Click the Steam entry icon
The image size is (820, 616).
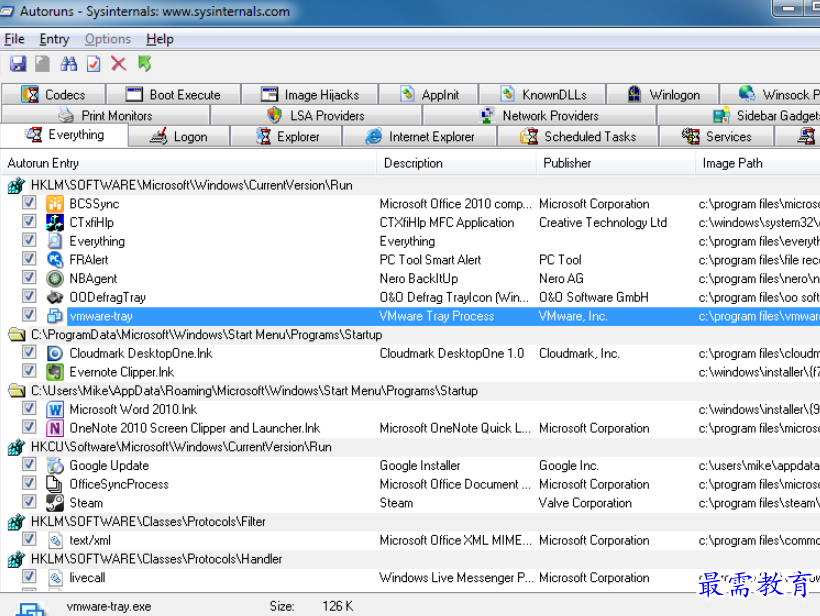(54, 503)
